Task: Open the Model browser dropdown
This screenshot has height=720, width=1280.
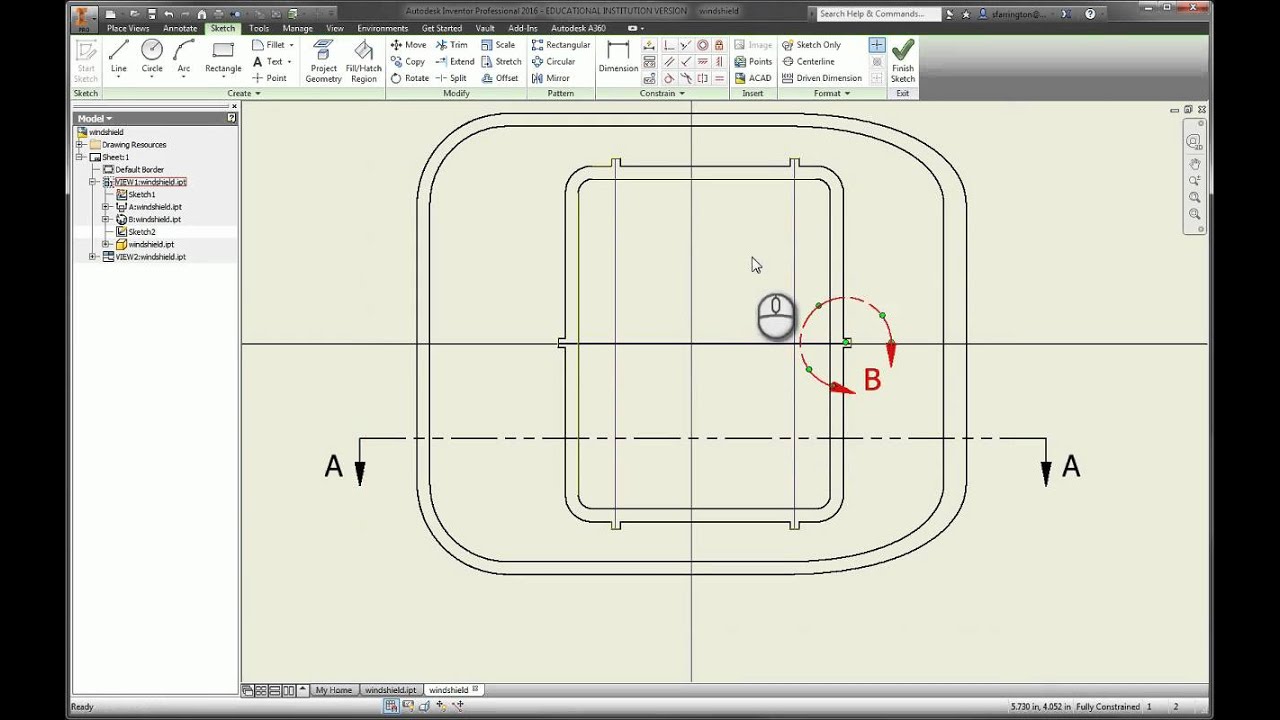Action: (x=95, y=118)
